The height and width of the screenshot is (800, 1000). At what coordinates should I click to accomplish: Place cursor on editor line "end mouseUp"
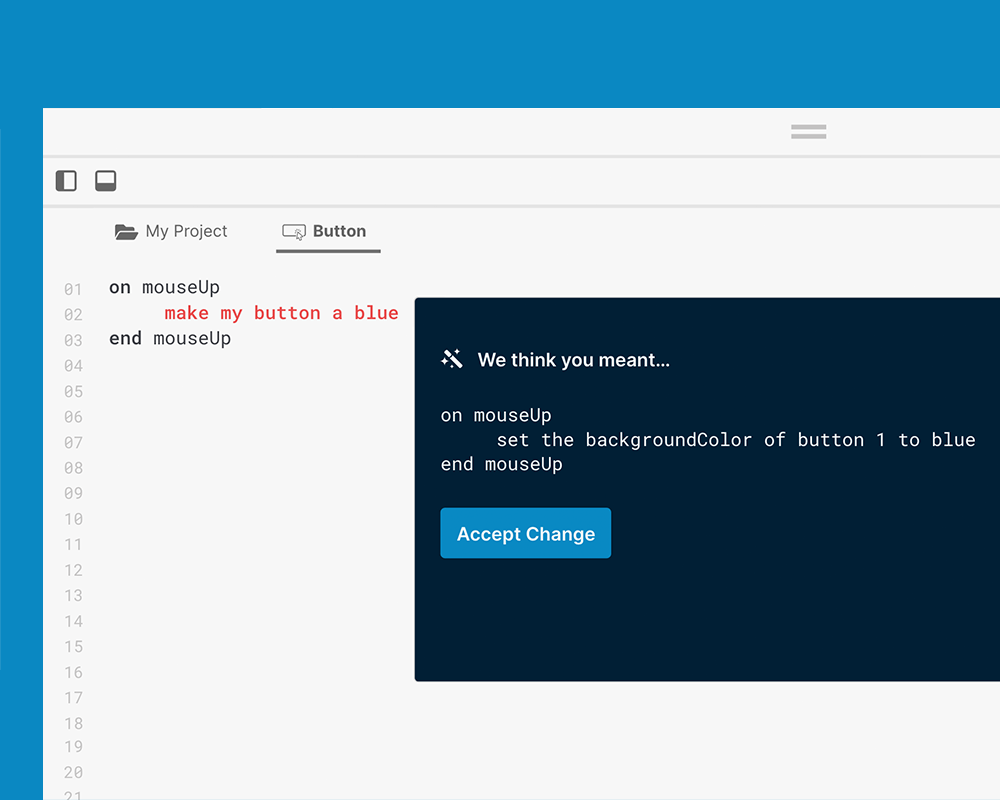pyautogui.click(x=170, y=339)
